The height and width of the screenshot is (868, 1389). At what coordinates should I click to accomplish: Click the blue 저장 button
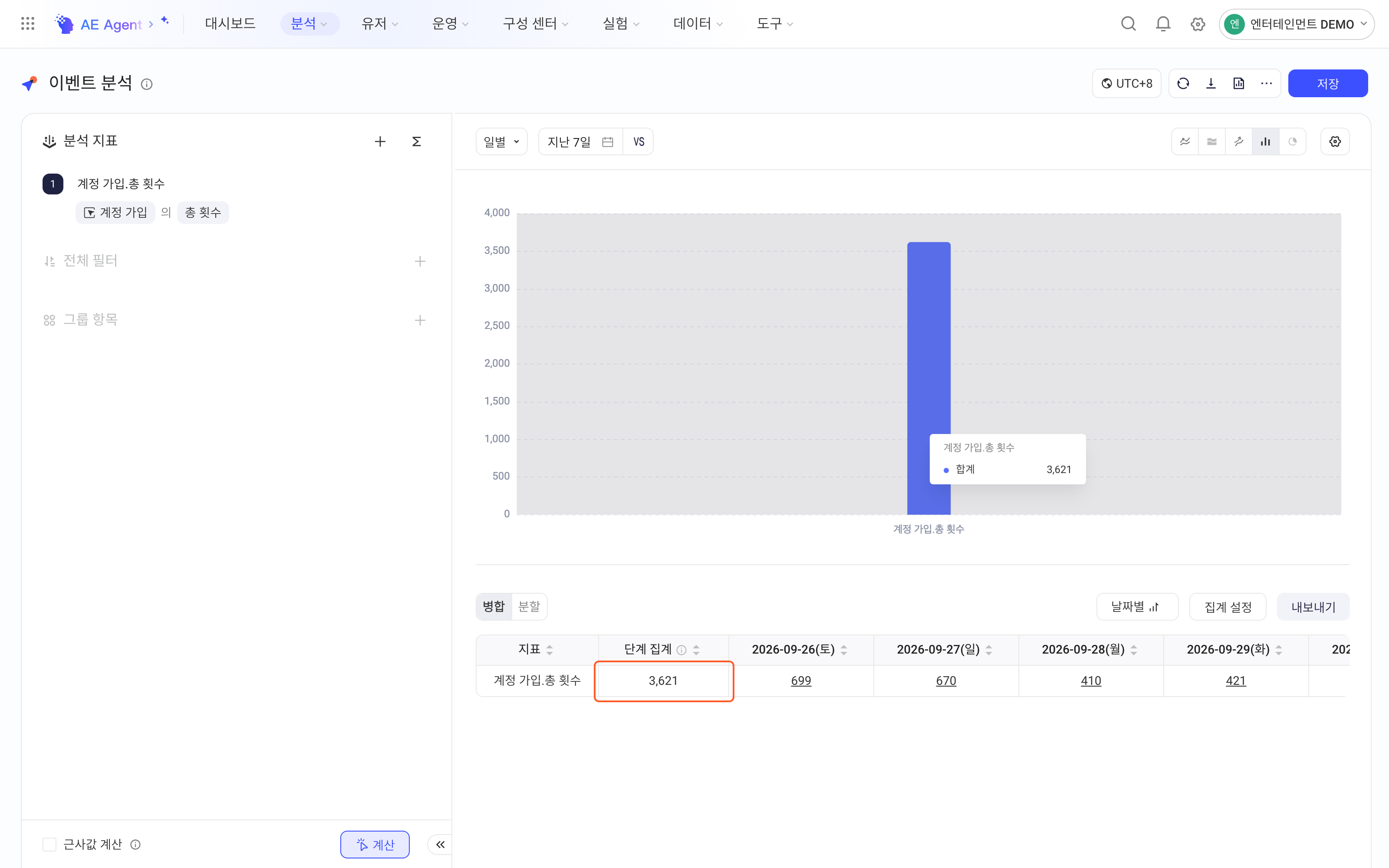[1328, 83]
